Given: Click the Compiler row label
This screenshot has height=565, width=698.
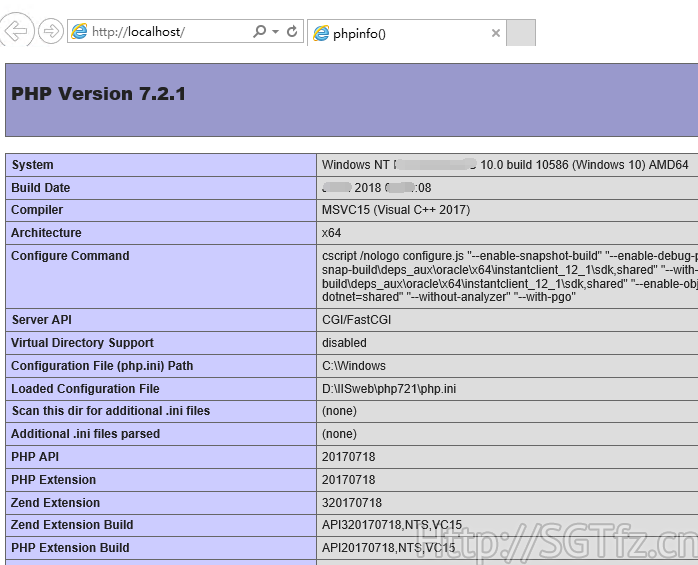Looking at the screenshot, I should click(x=37, y=210).
